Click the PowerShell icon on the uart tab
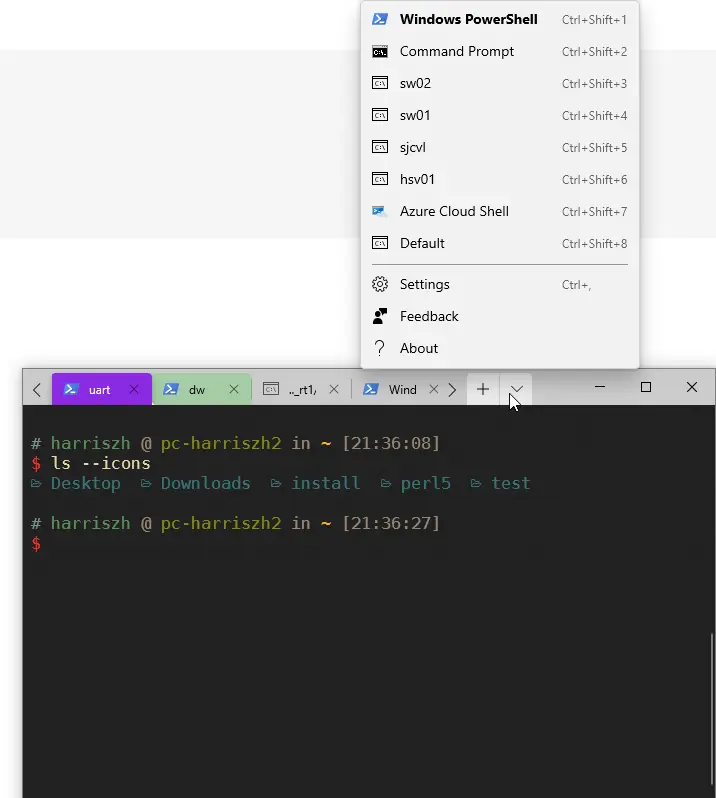Screen dimensions: 716x798 coord(71,389)
